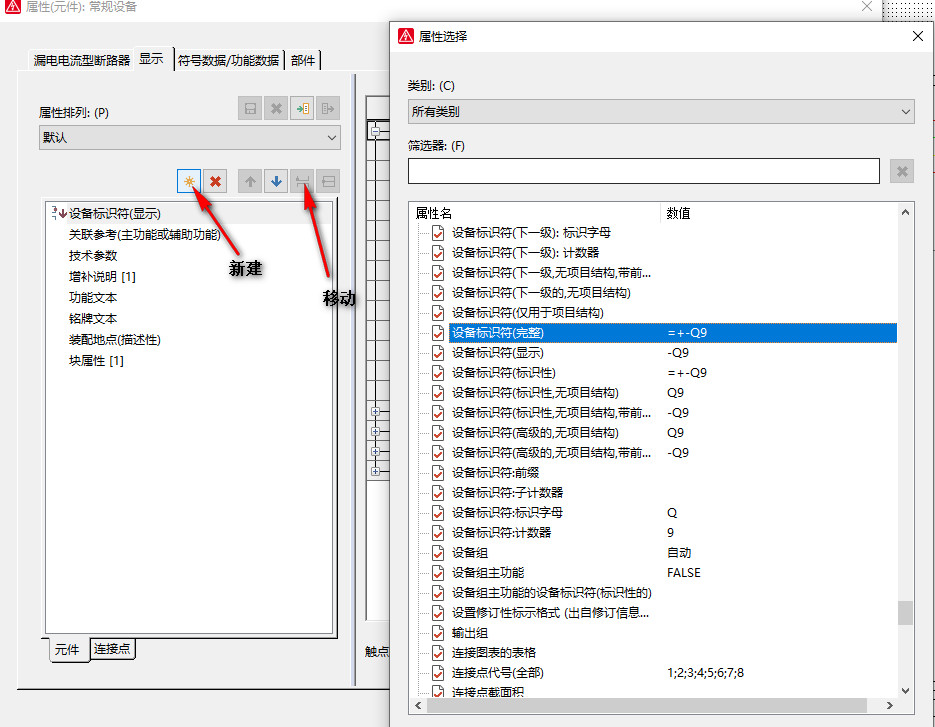Click the red X delete property icon

[x=216, y=182]
